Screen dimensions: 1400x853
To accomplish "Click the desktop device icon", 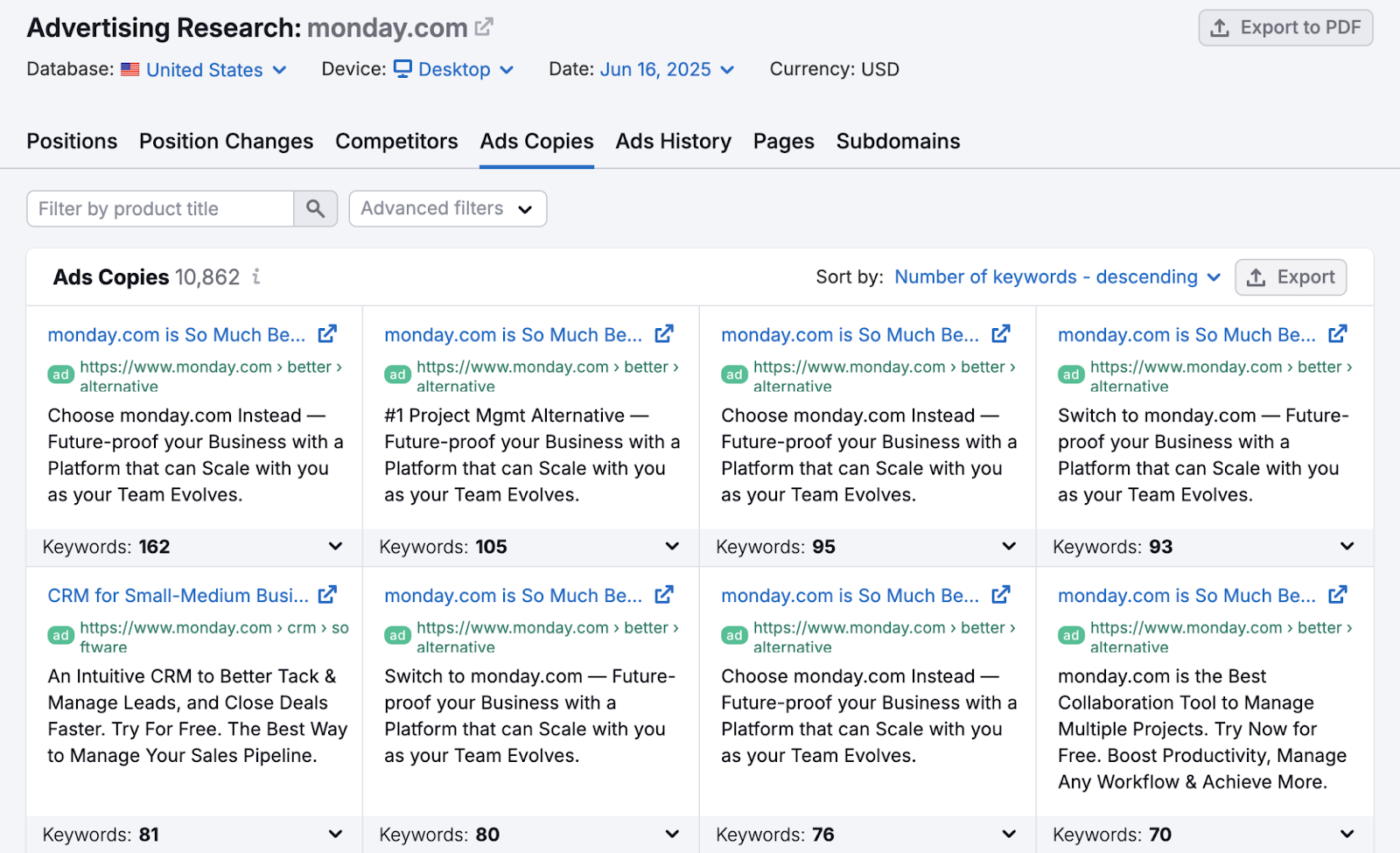I will (x=403, y=68).
